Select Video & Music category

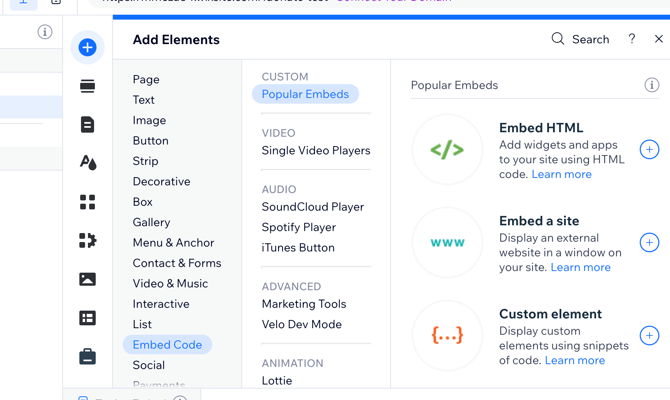pos(170,283)
